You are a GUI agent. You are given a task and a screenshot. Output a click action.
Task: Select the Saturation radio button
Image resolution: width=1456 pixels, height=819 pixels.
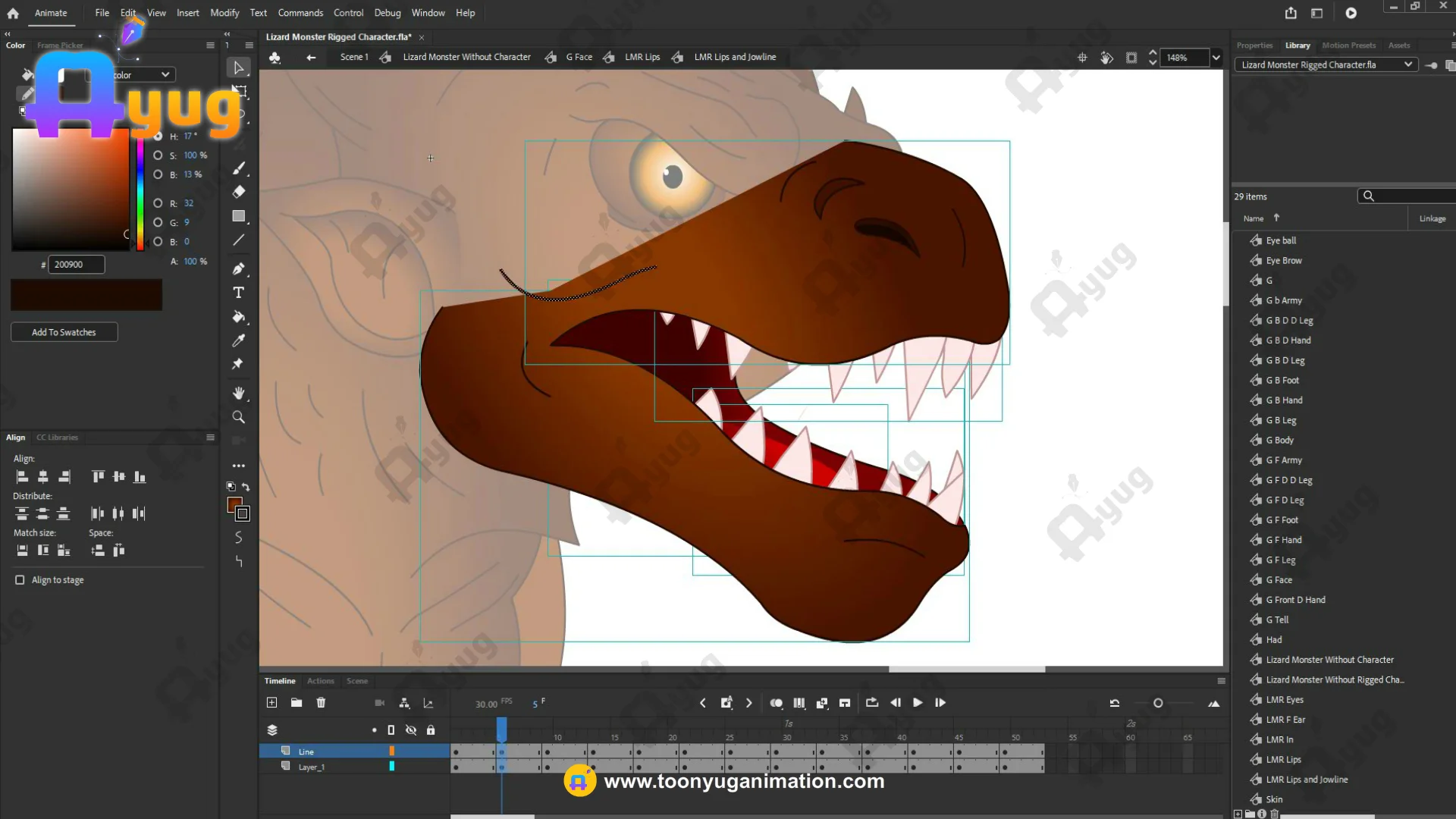[158, 155]
